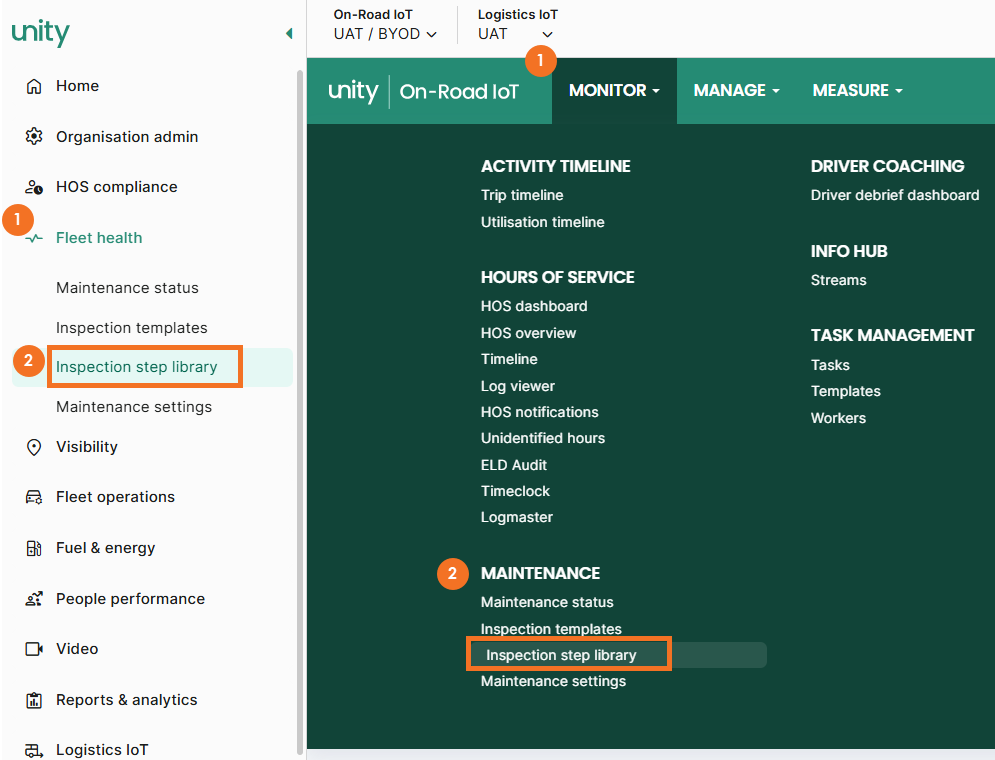This screenshot has width=995, height=760.
Task: Click the Home house icon in sidebar
Action: (34, 86)
